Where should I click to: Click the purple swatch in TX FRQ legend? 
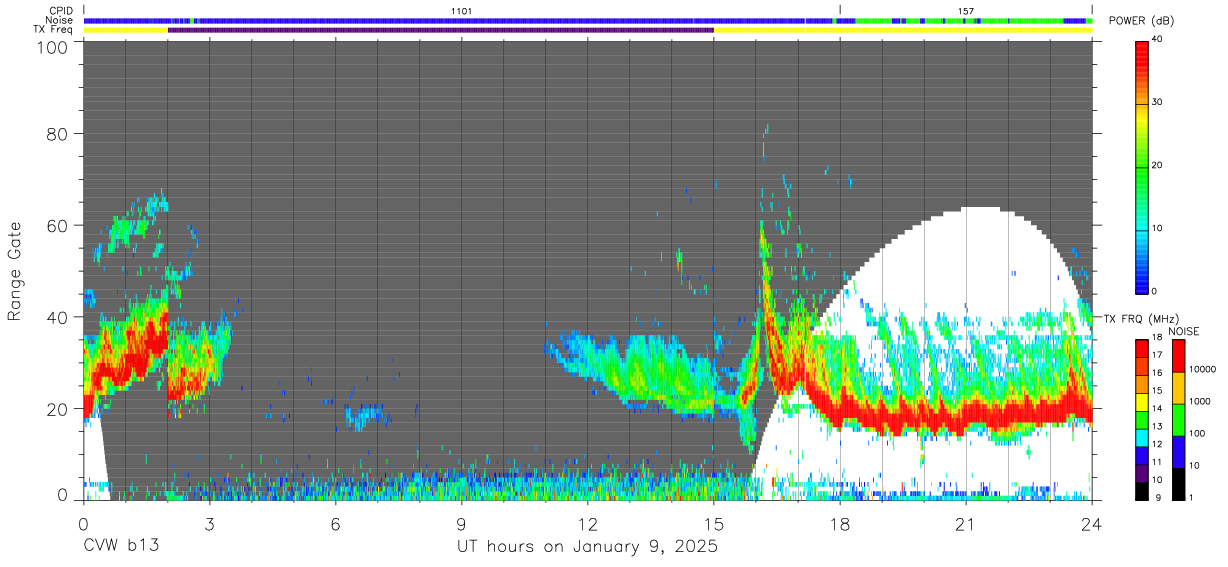pos(1142,473)
